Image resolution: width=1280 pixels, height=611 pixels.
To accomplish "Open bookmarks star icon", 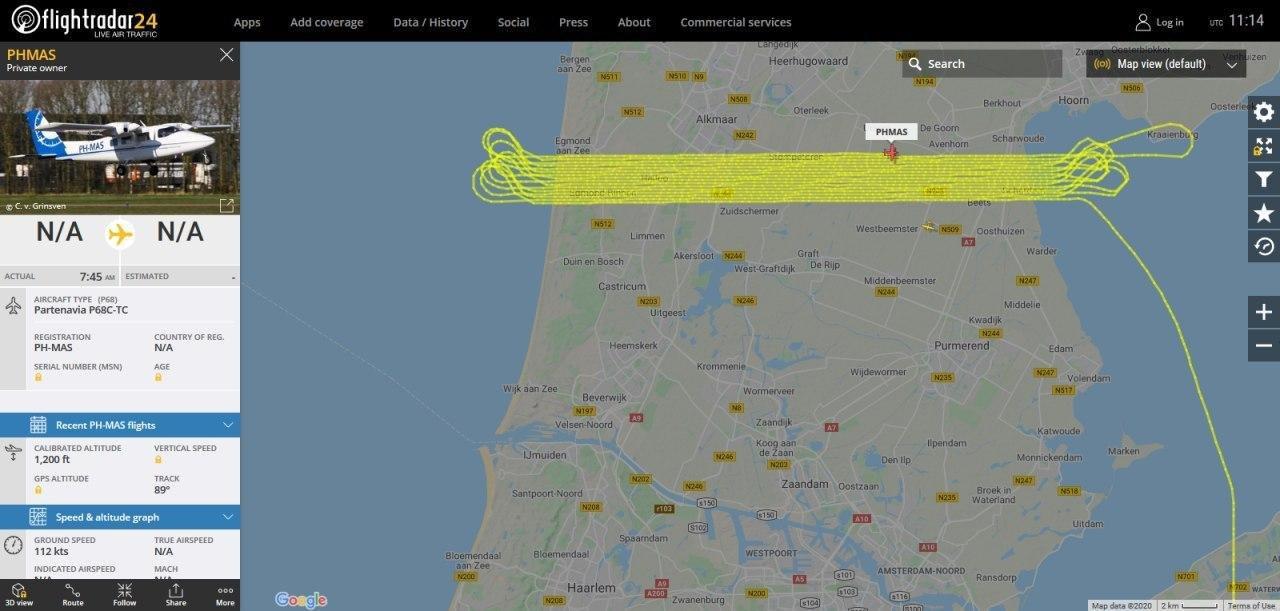I will click(1264, 213).
